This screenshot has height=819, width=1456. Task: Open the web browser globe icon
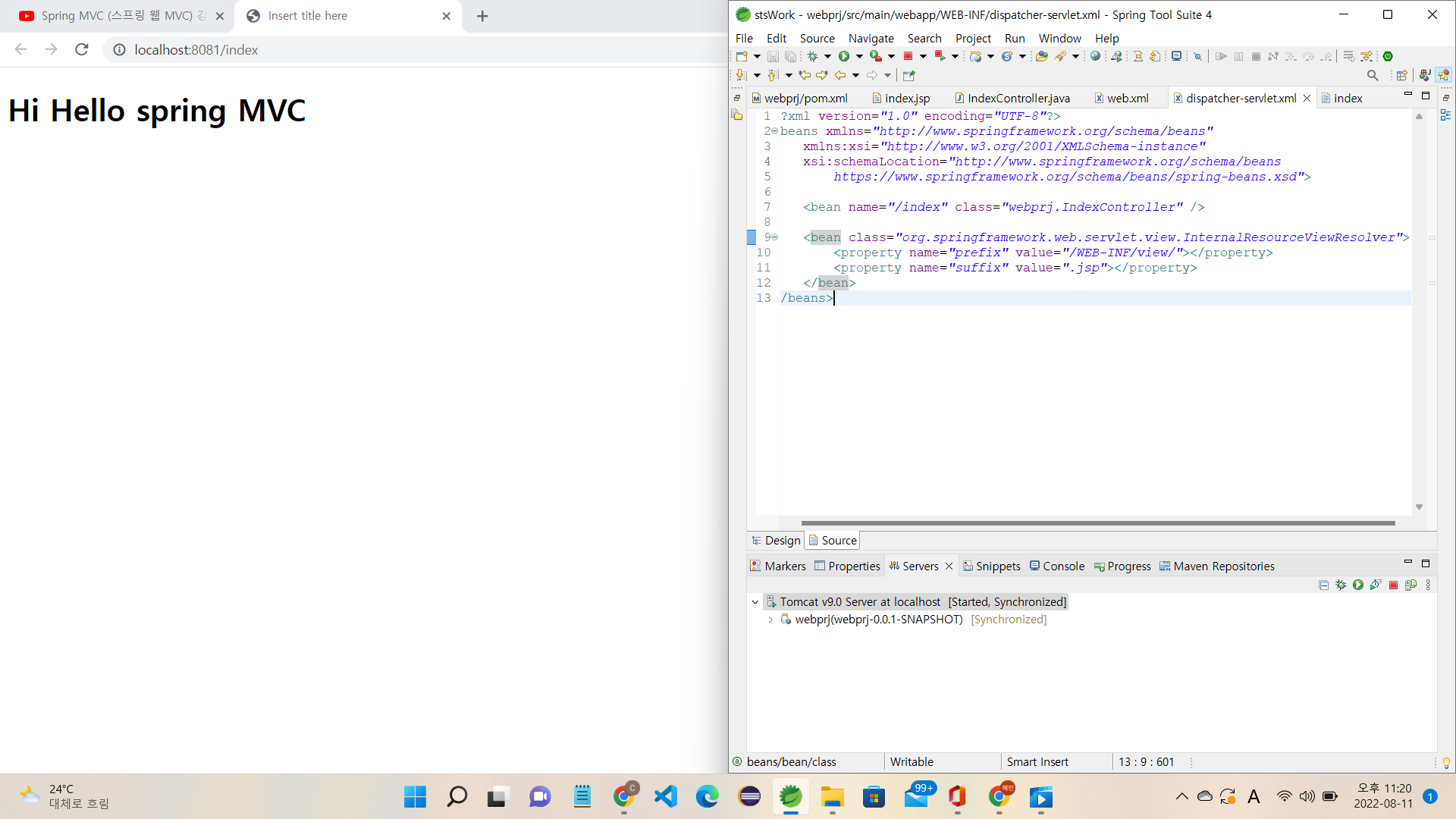pos(1095,56)
